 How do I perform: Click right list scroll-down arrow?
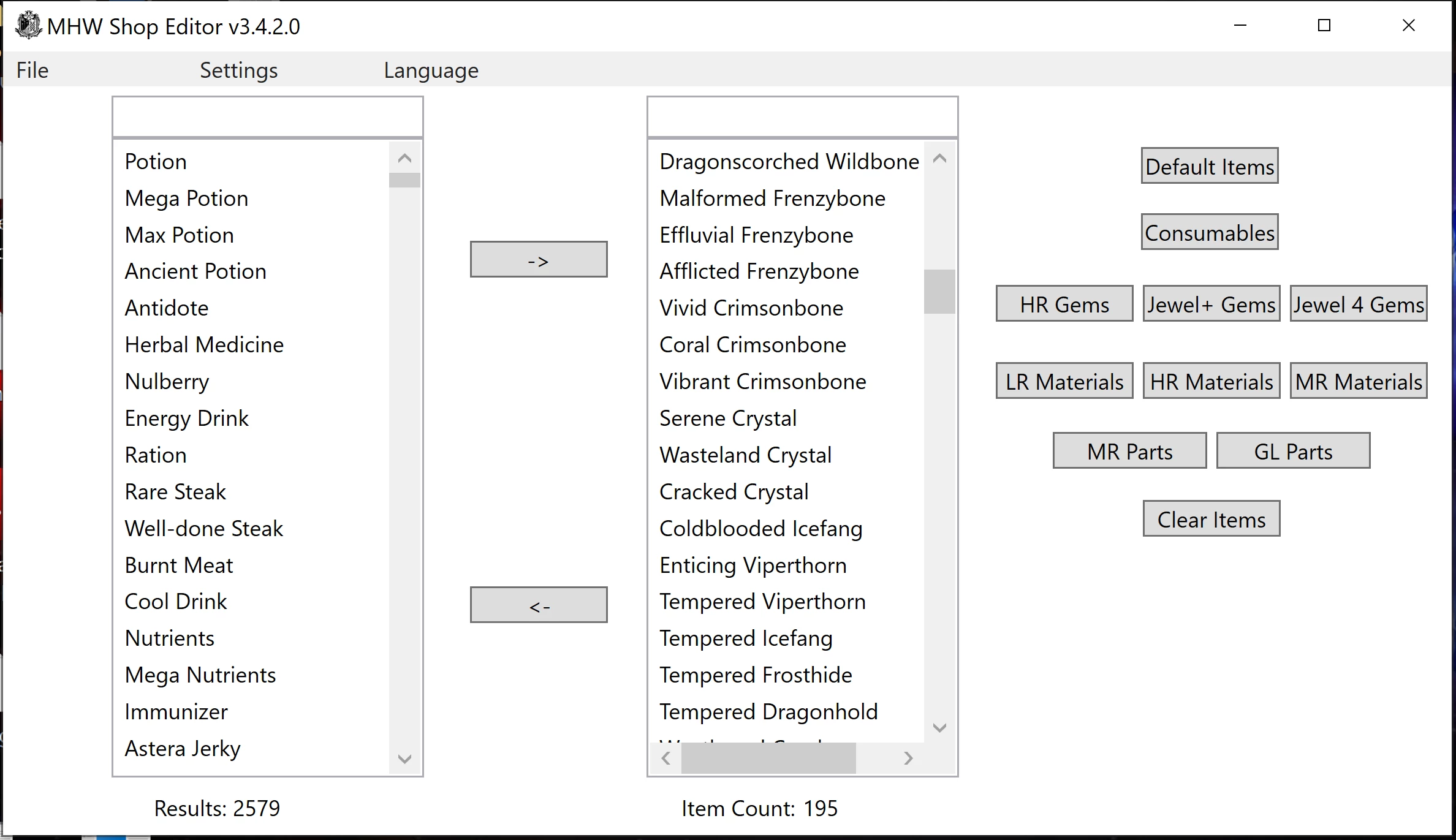coord(939,727)
